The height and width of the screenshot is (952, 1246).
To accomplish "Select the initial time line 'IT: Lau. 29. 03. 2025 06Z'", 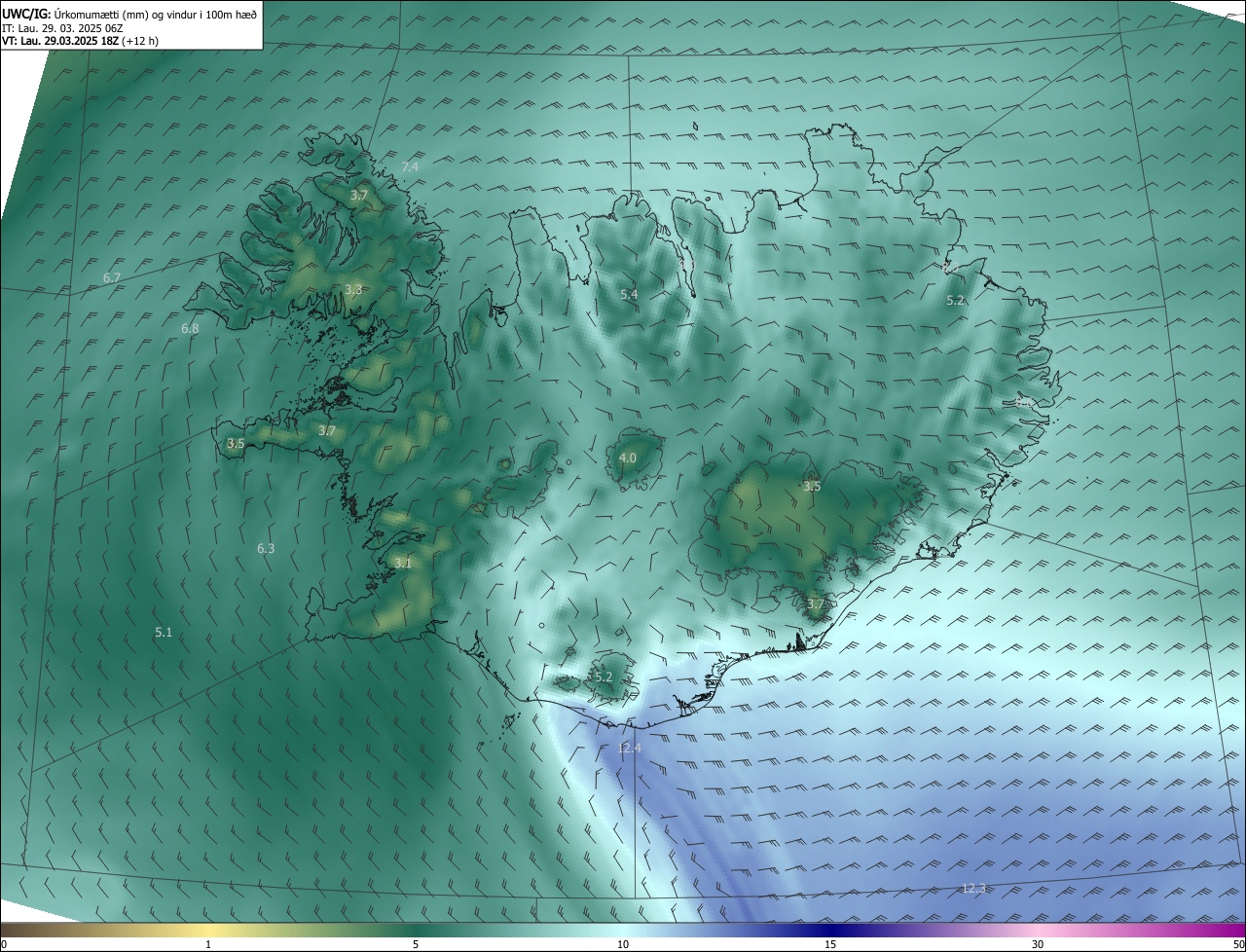I will pyautogui.click(x=62, y=28).
